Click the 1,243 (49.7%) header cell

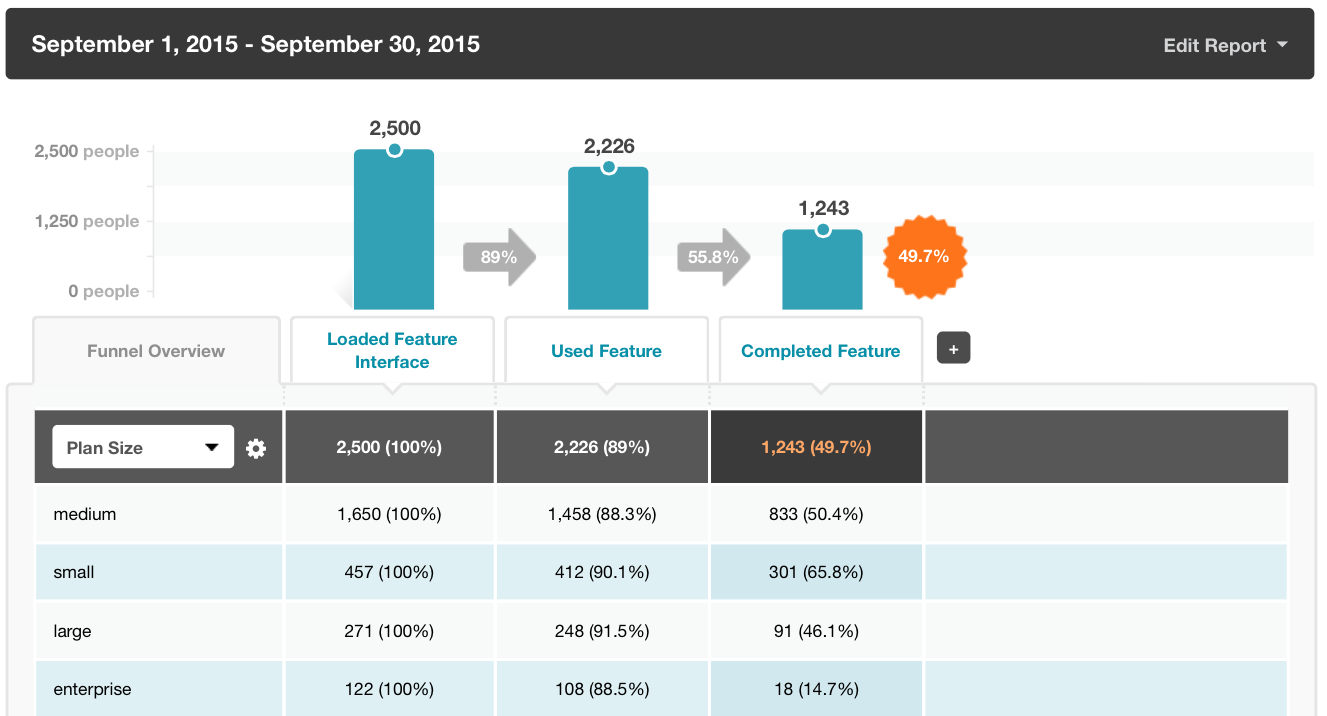pyautogui.click(x=816, y=447)
